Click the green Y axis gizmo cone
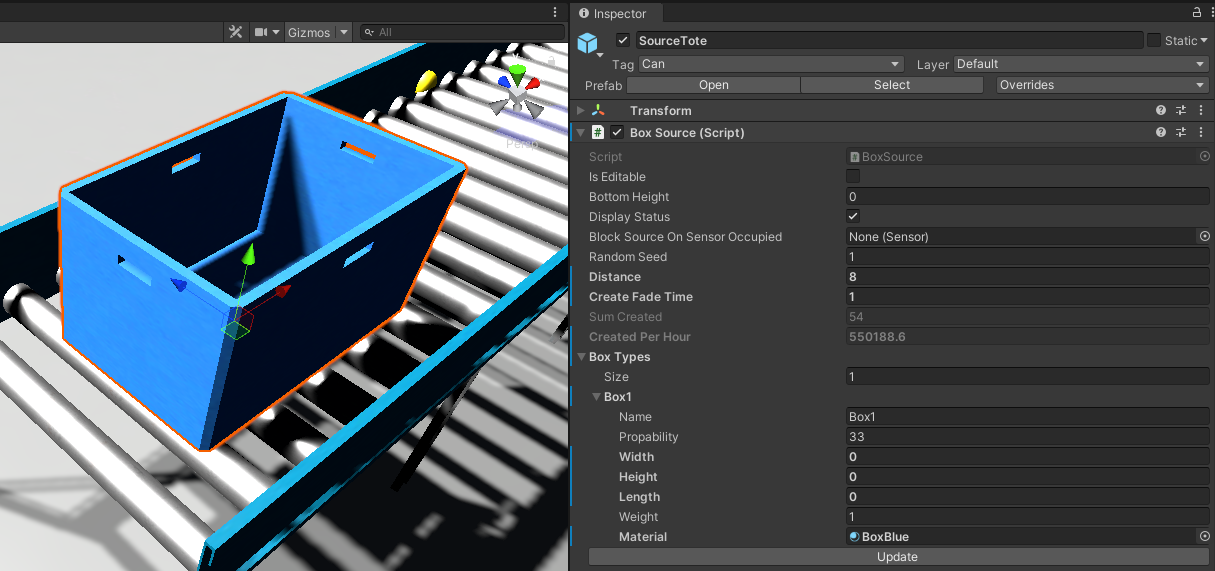The image size is (1215, 571). [x=517, y=72]
